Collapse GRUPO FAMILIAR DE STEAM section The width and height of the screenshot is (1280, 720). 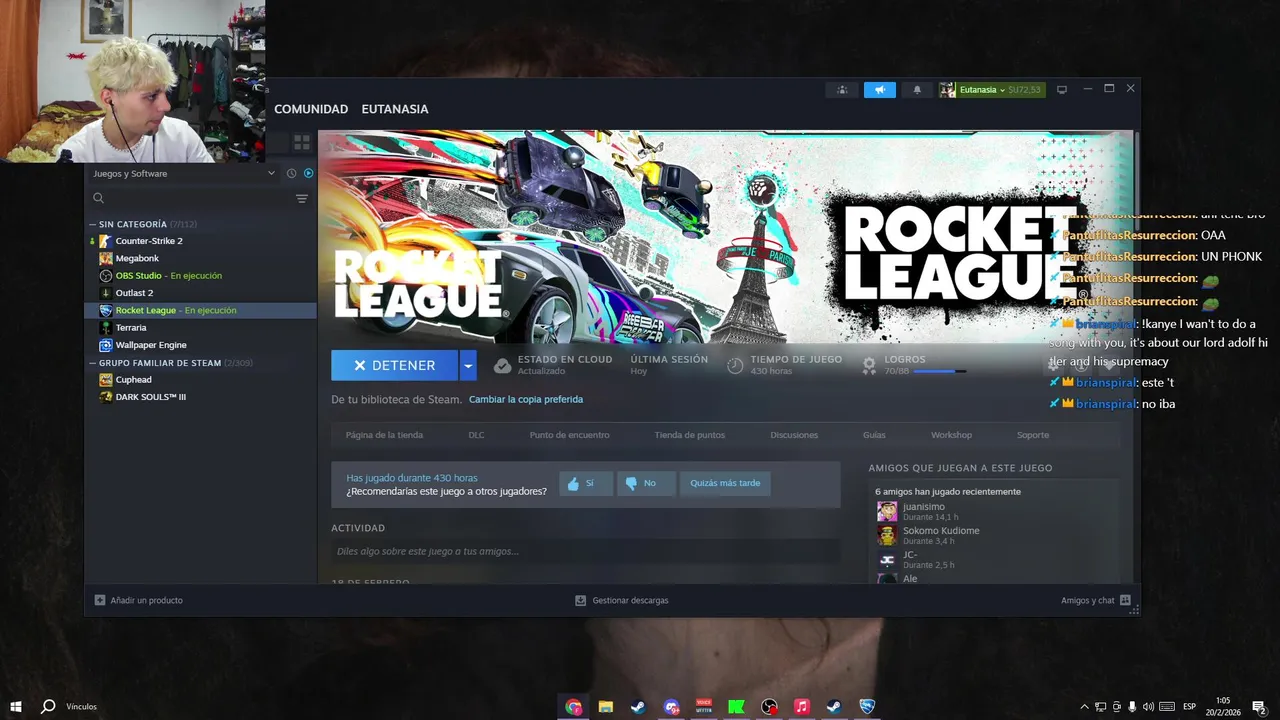click(92, 363)
